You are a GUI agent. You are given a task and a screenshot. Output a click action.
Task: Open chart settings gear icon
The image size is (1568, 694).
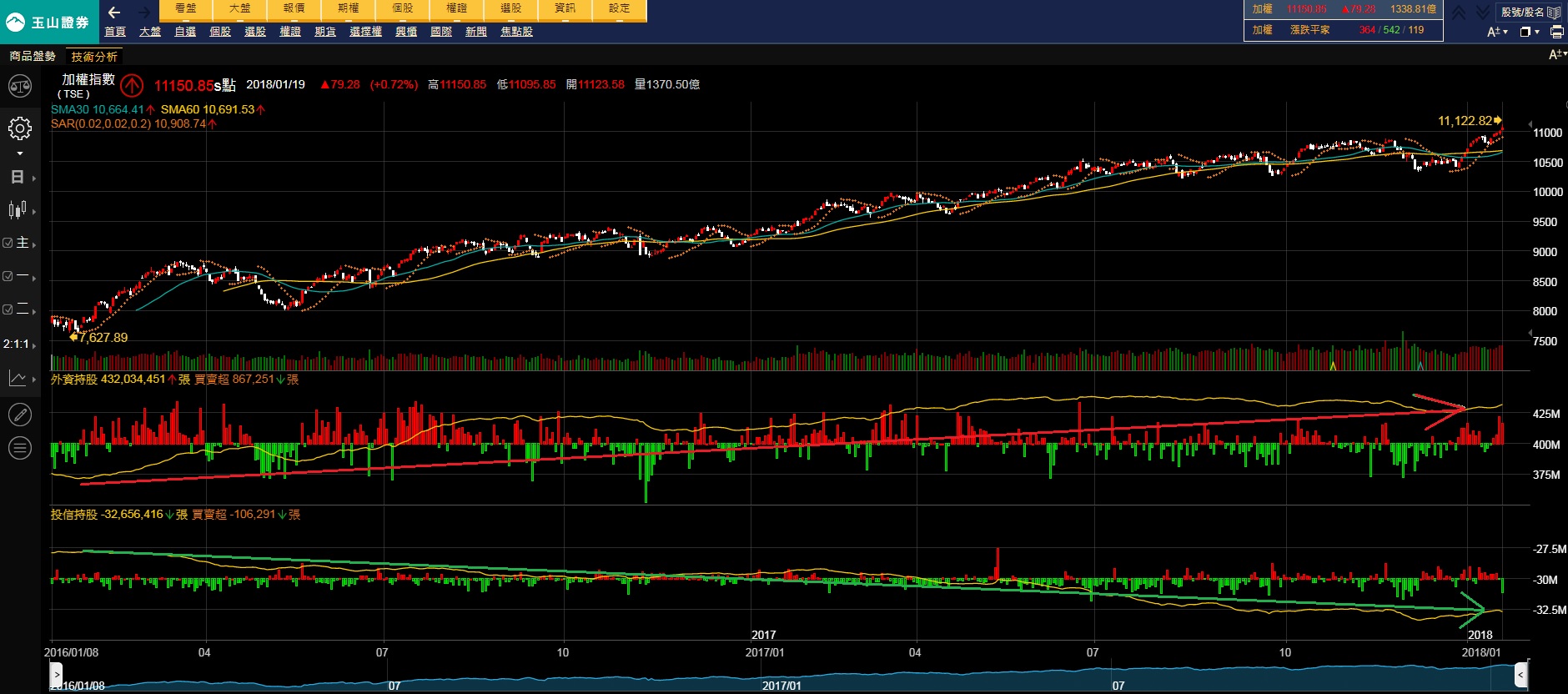(x=19, y=128)
